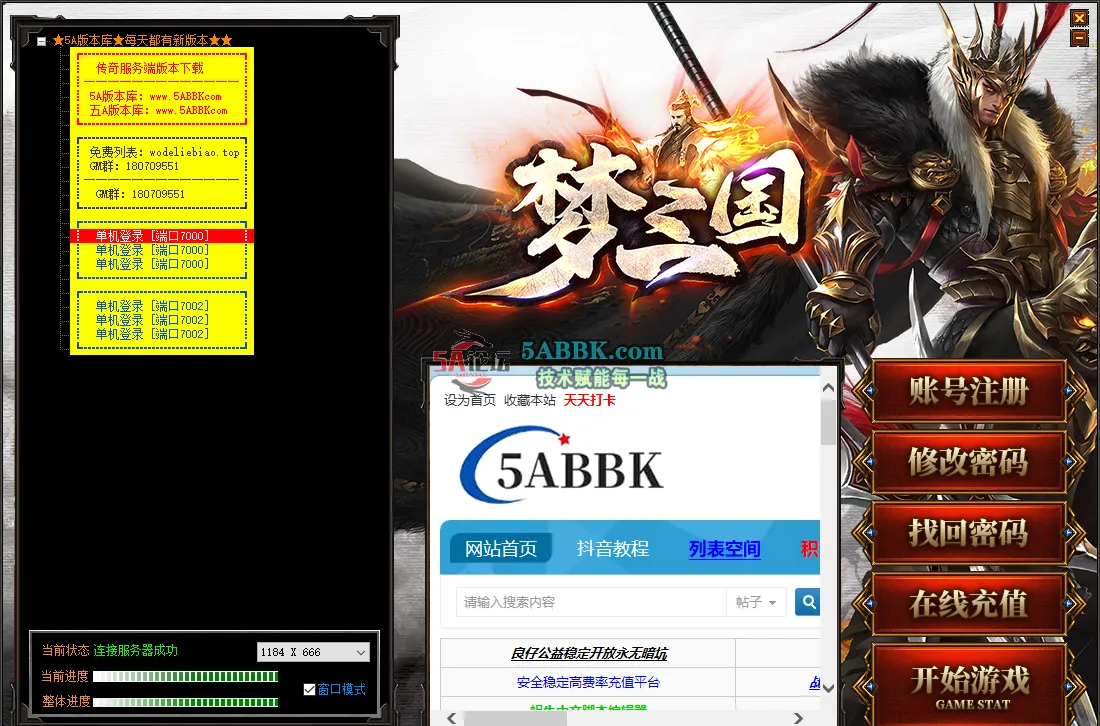Open the 帖子 search type dropdown
This screenshot has height=726, width=1100.
(x=756, y=602)
